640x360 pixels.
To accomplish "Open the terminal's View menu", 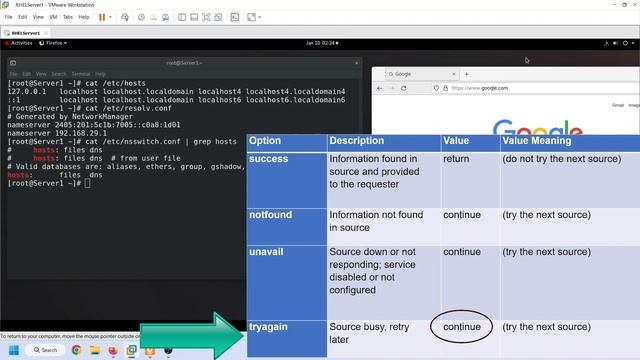I will tap(41, 74).
